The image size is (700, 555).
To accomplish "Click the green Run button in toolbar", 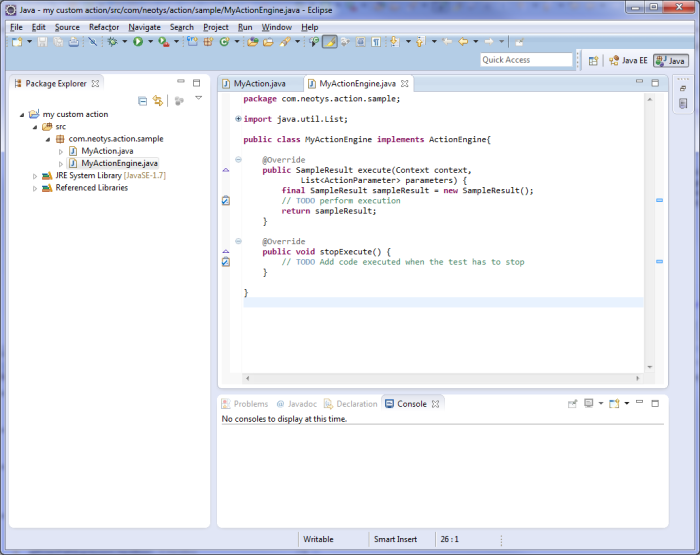I will [x=138, y=42].
